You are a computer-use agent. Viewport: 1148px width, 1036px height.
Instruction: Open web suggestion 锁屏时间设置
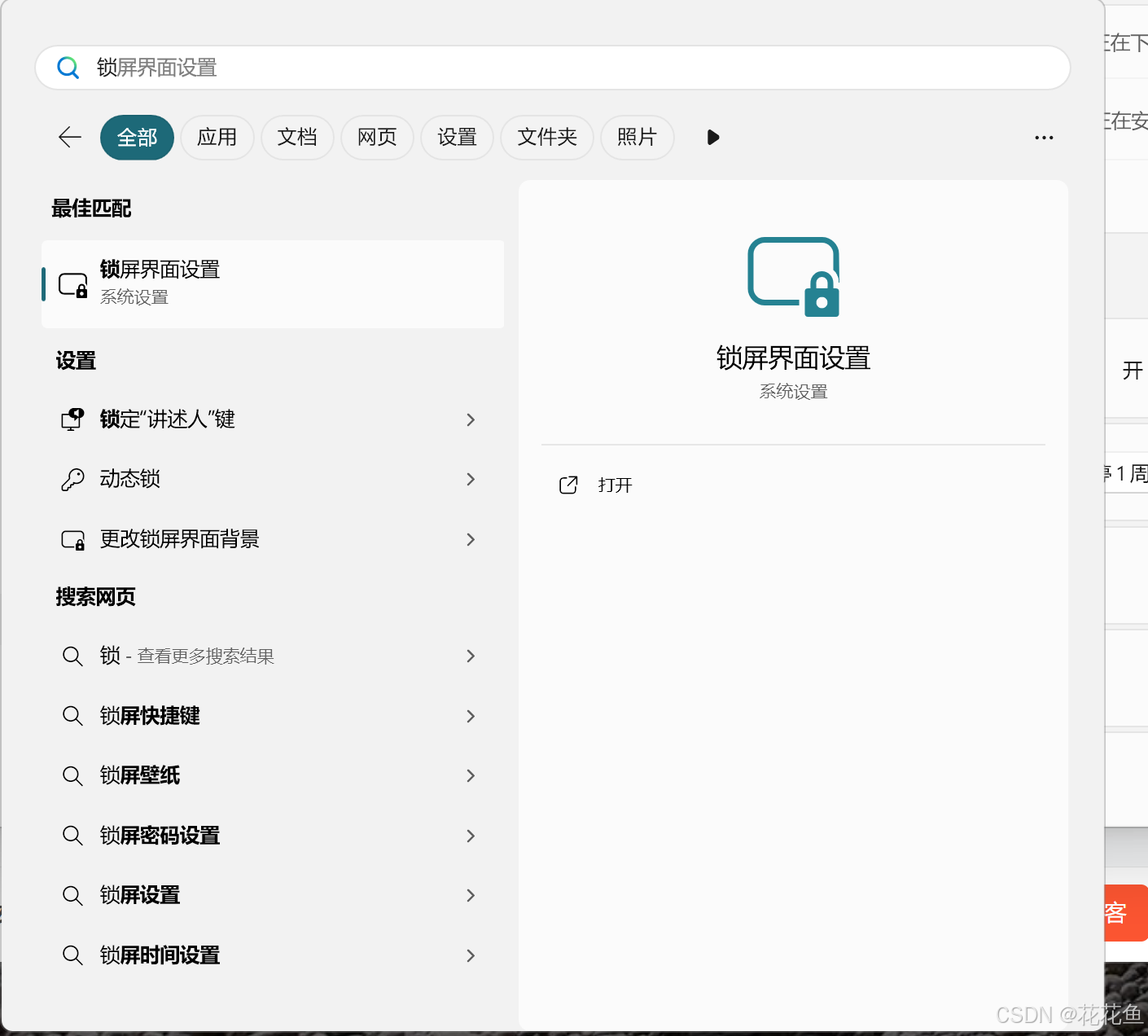click(x=273, y=955)
